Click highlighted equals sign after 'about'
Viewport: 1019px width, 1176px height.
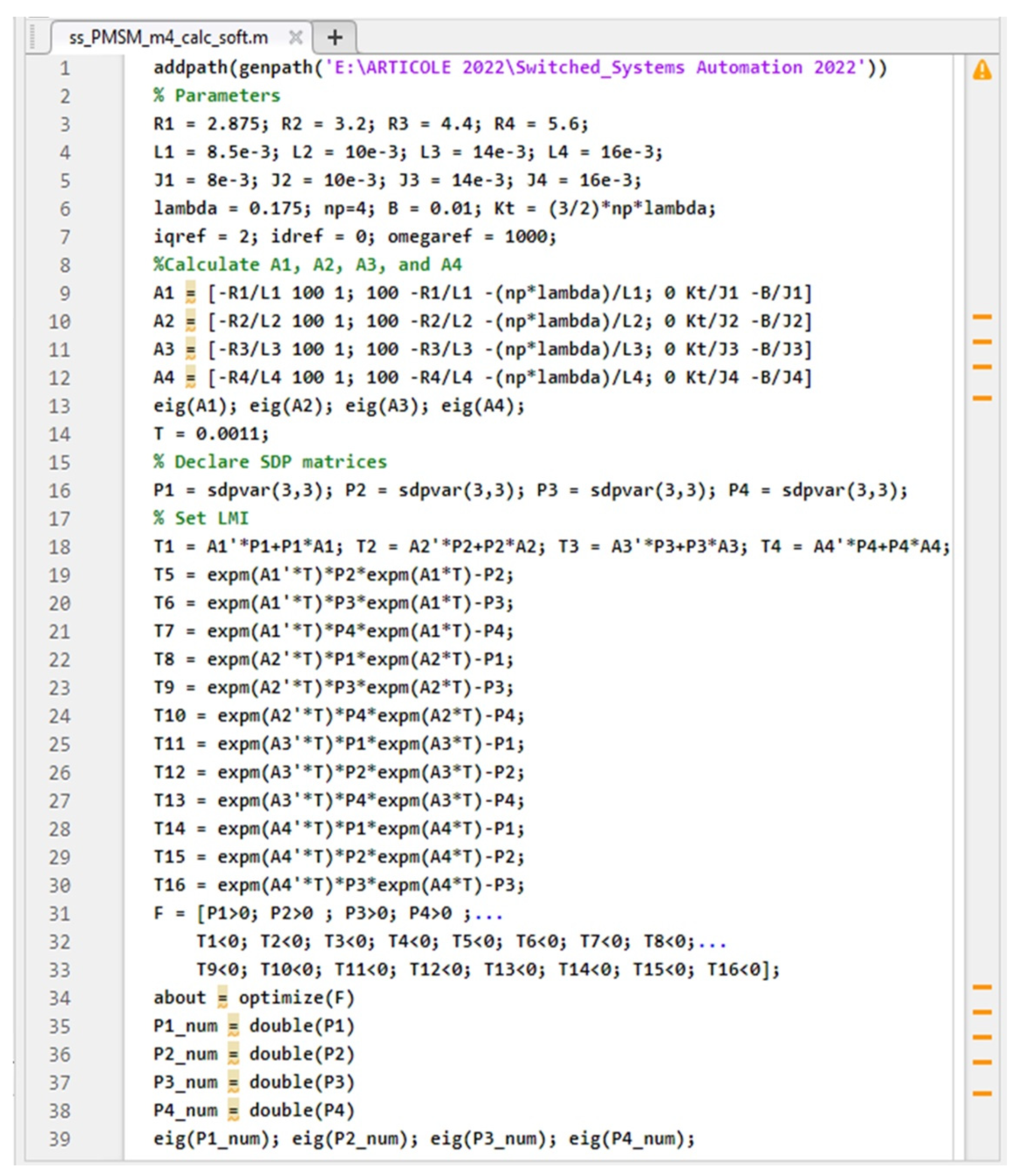coord(222,998)
